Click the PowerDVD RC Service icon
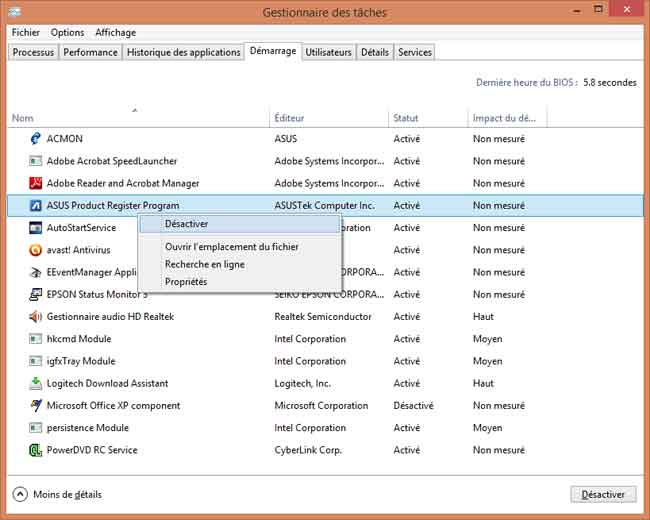 (36, 450)
